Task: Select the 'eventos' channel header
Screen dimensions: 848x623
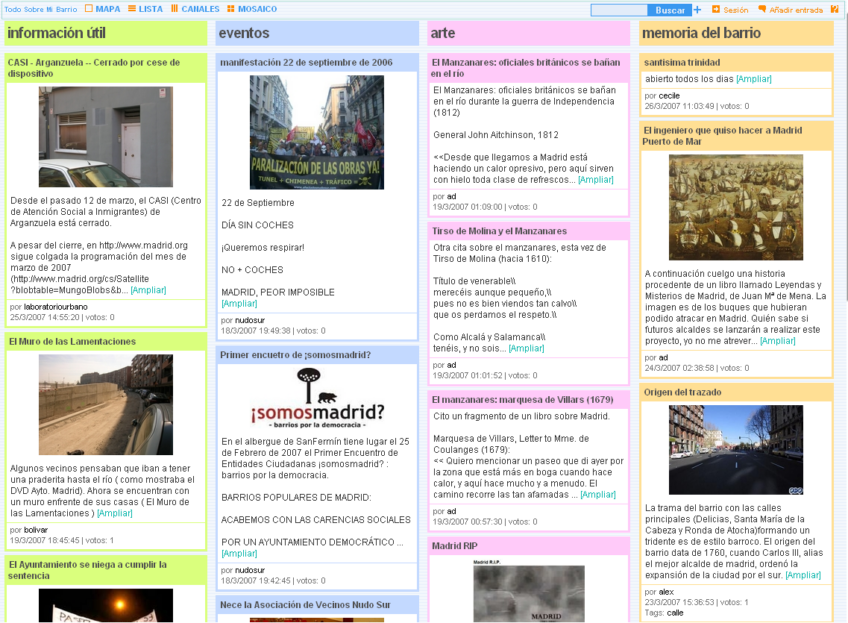Action: coord(244,33)
